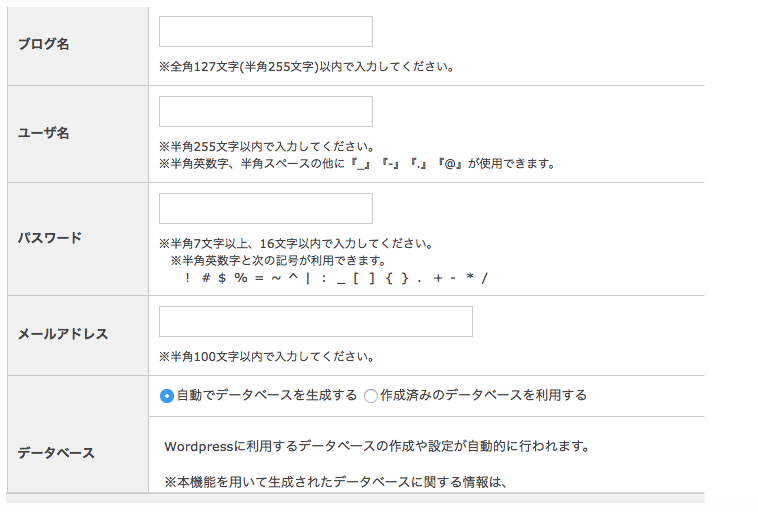
Task: Click the 半角255文字以内 username hint
Action: (267, 146)
